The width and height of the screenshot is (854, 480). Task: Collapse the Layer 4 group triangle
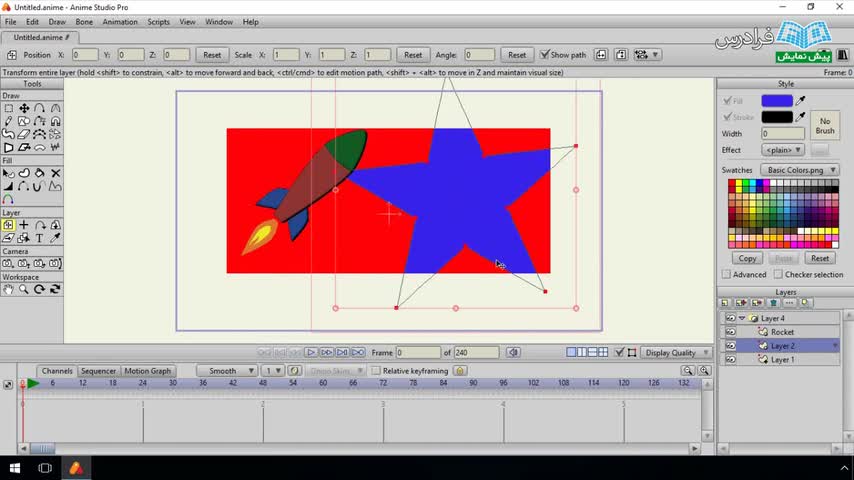[742, 318]
